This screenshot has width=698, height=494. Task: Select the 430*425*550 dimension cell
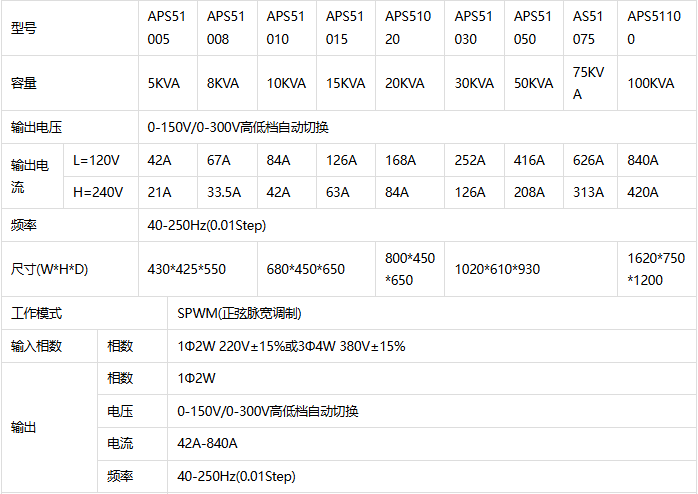click(187, 269)
